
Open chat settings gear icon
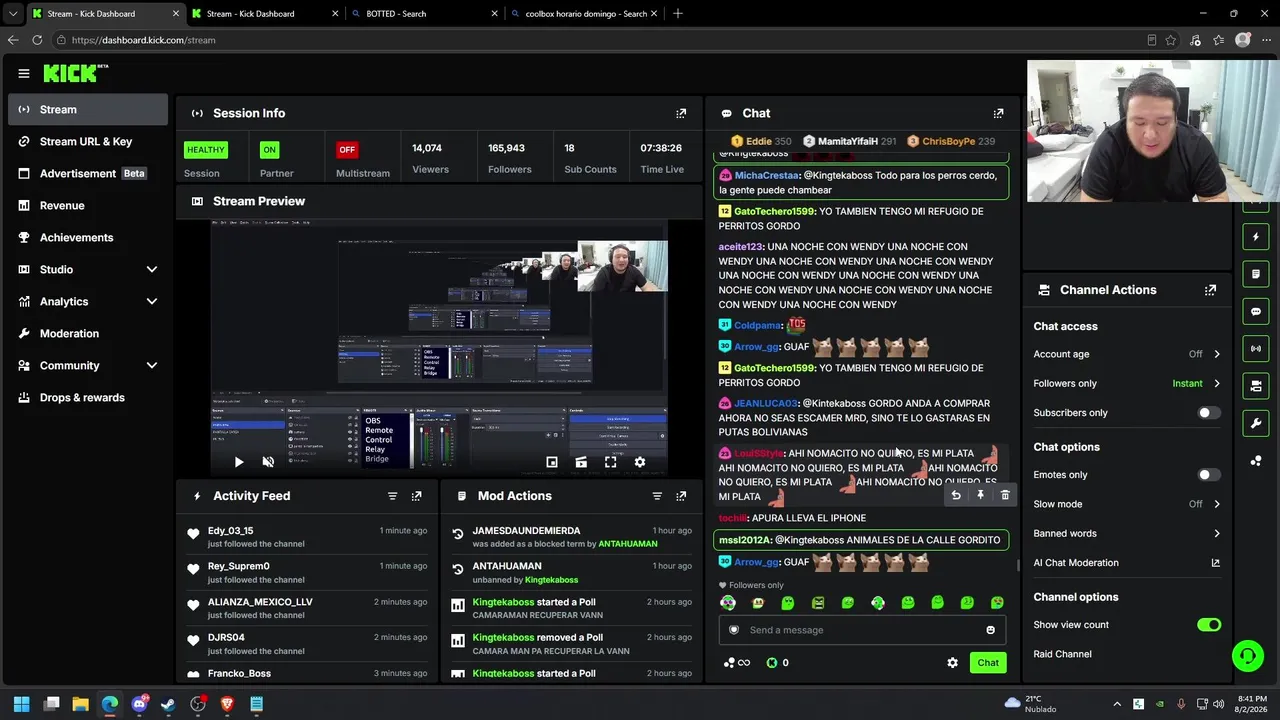pyautogui.click(x=952, y=663)
